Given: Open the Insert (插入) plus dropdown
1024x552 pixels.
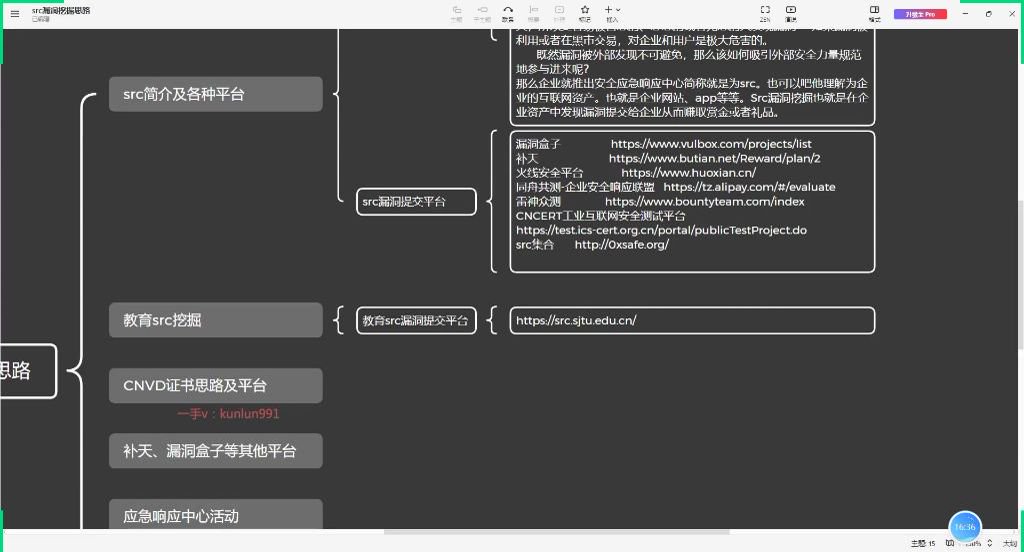Looking at the screenshot, I should [612, 13].
